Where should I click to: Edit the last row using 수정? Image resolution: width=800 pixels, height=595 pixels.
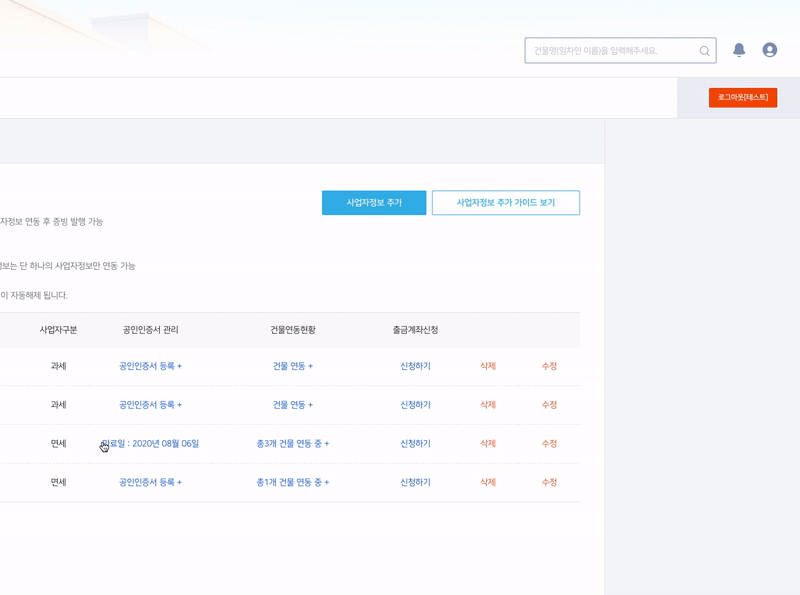[549, 482]
